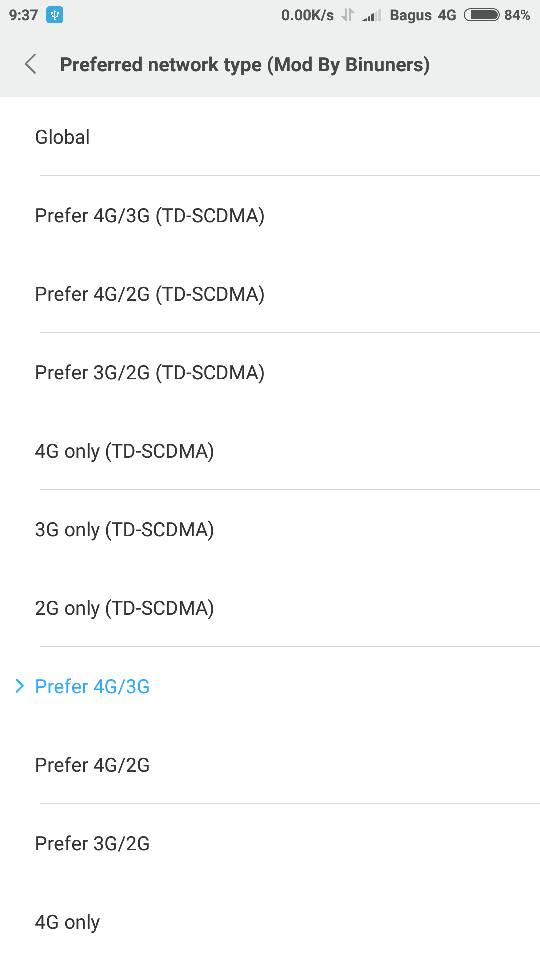Screen dimensions: 540x960
Task: Choose Prefer 3G/2G (TD-SCDMA)
Action: tap(270, 372)
